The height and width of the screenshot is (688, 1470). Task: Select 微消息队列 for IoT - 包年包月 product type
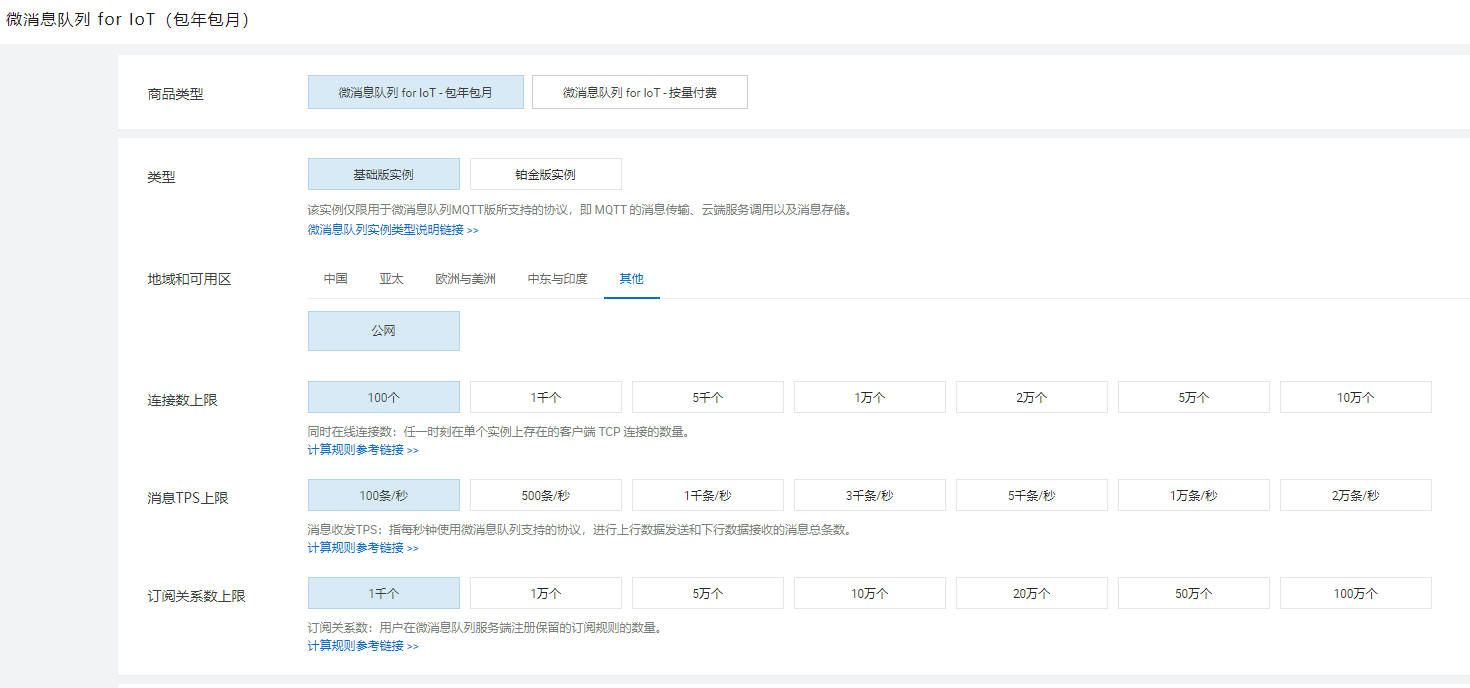[x=415, y=92]
